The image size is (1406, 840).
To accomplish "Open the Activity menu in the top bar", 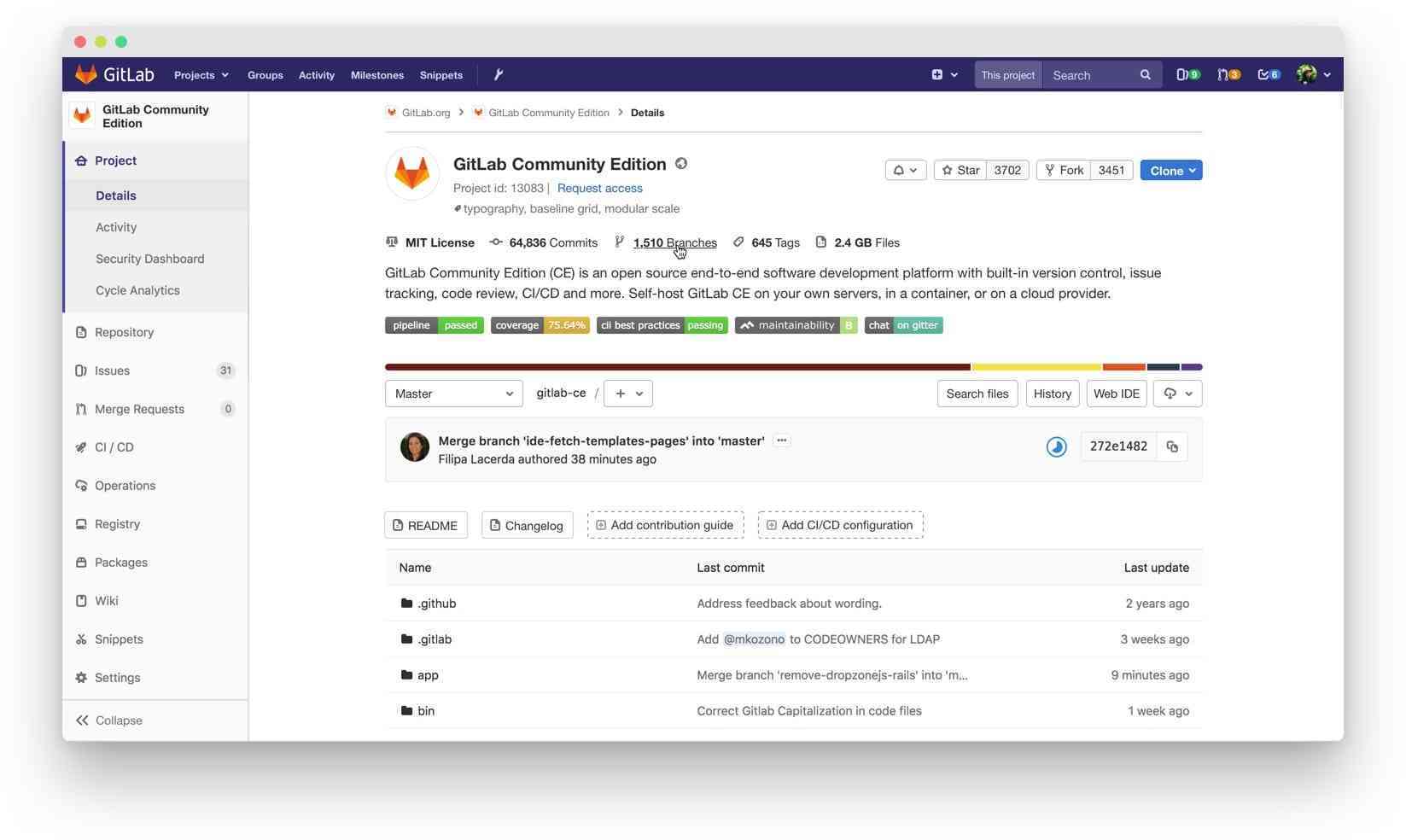I will [x=316, y=75].
